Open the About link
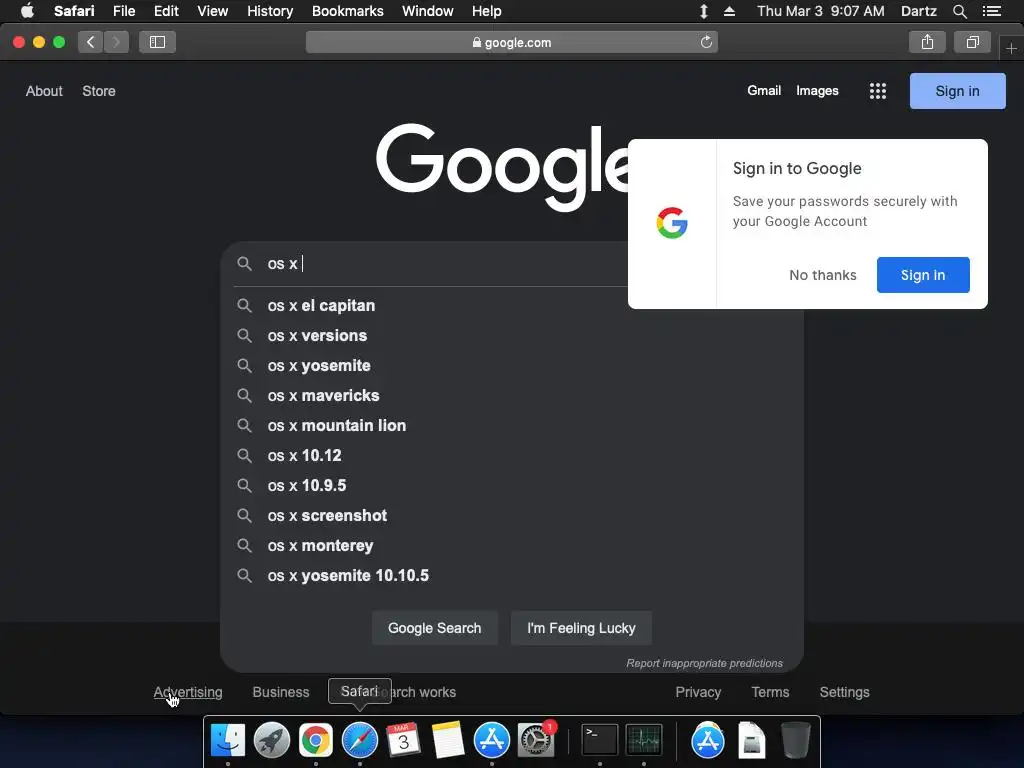Image resolution: width=1024 pixels, height=768 pixels. (x=44, y=91)
